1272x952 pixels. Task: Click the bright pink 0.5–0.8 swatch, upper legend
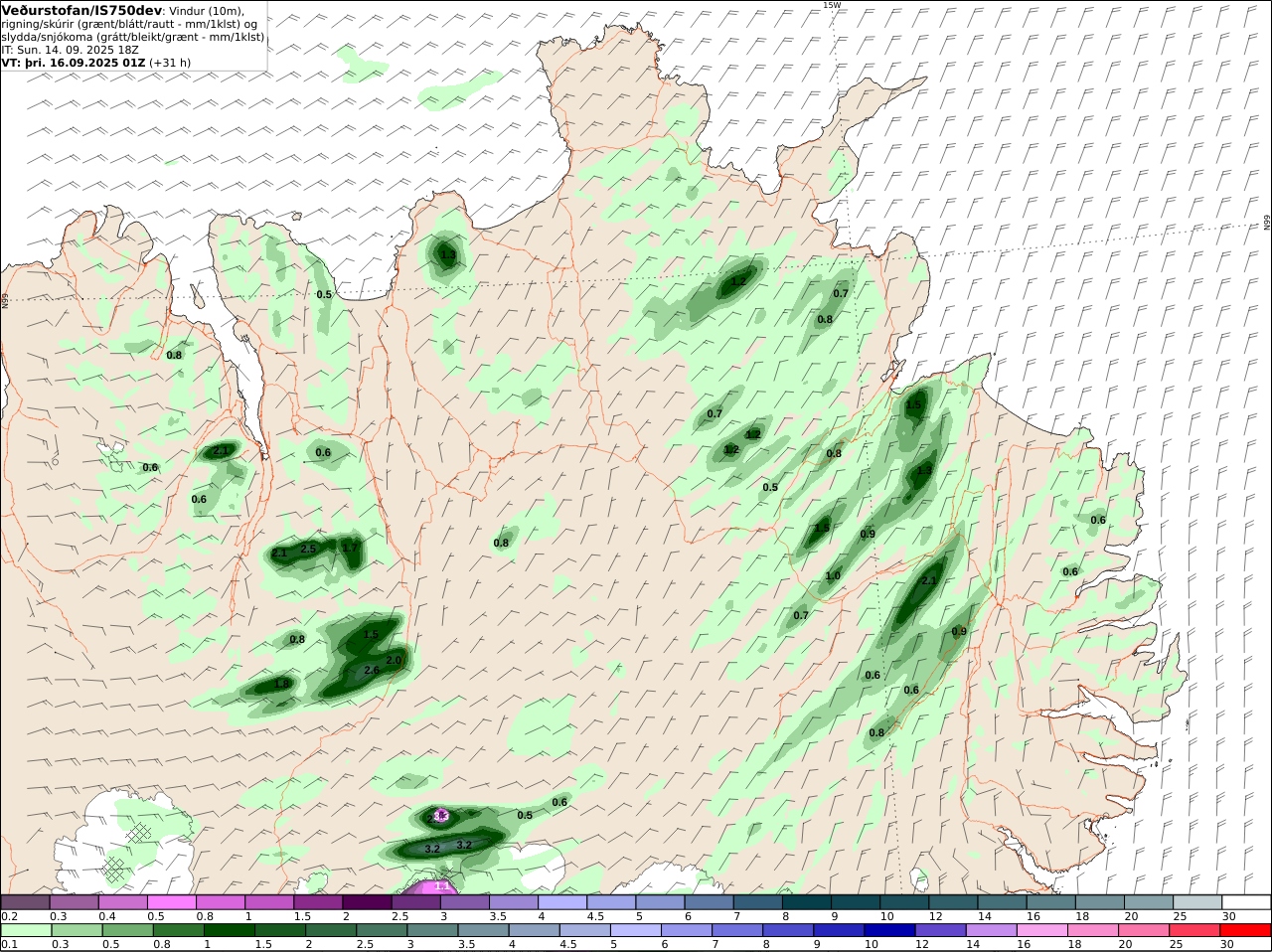coord(172,902)
